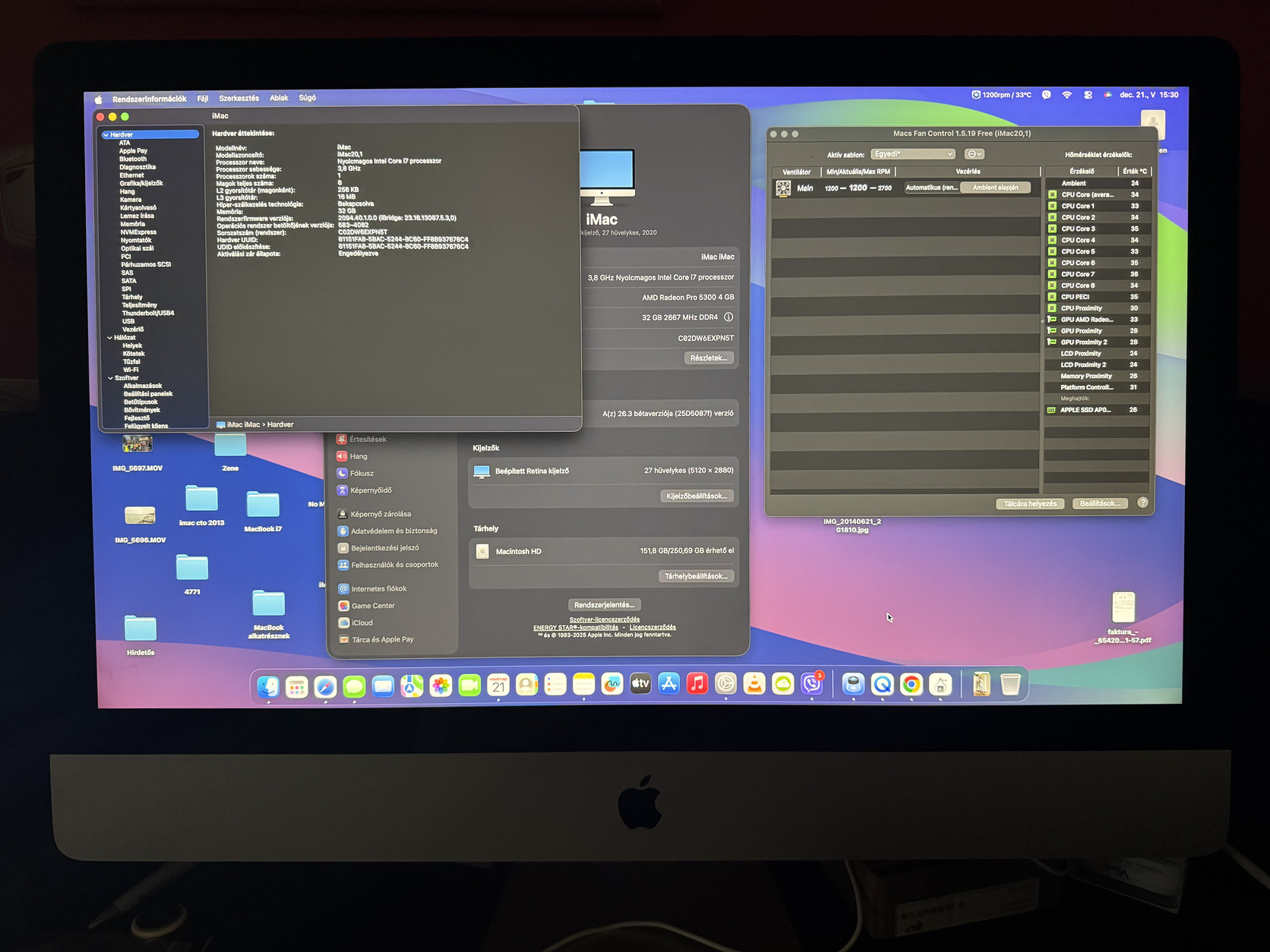Collapse the Hálózat tree section
The width and height of the screenshot is (1270, 952).
(x=110, y=338)
